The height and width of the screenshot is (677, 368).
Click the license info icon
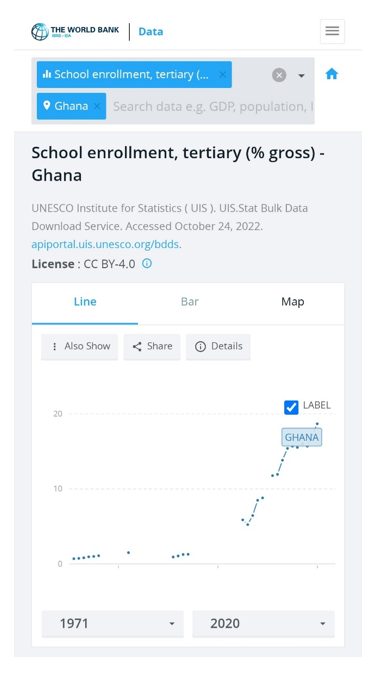click(x=147, y=263)
